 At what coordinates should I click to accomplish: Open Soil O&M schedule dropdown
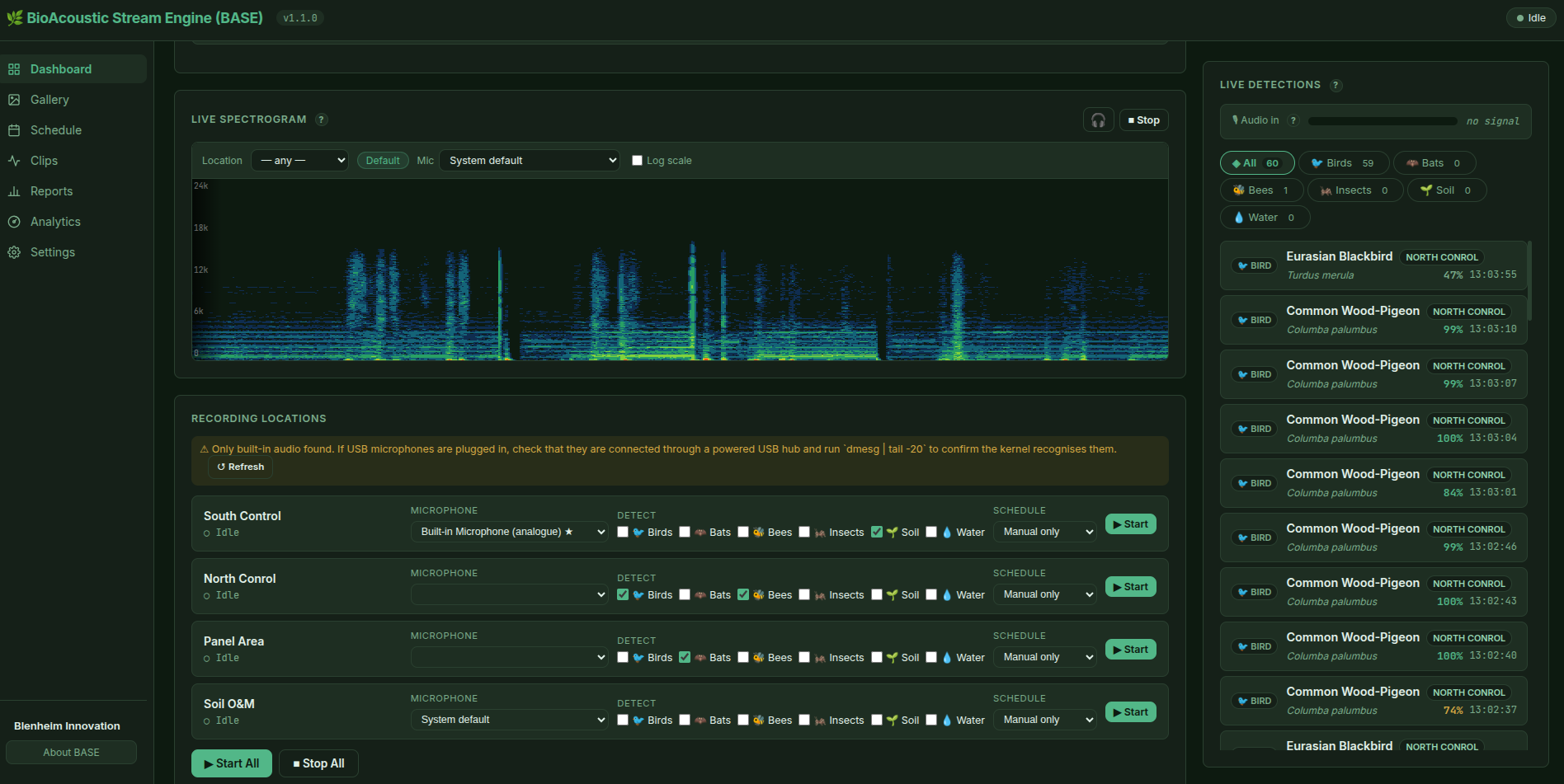(x=1045, y=720)
